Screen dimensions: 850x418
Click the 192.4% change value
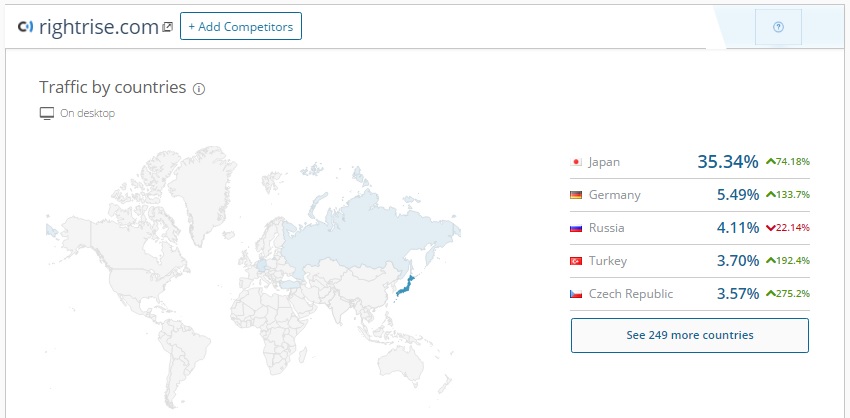pyautogui.click(x=793, y=261)
